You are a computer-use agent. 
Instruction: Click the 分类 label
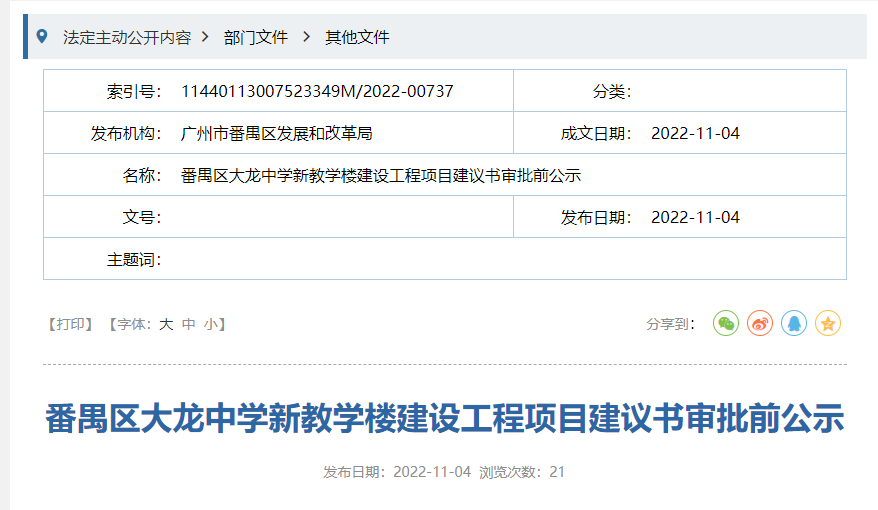point(613,91)
